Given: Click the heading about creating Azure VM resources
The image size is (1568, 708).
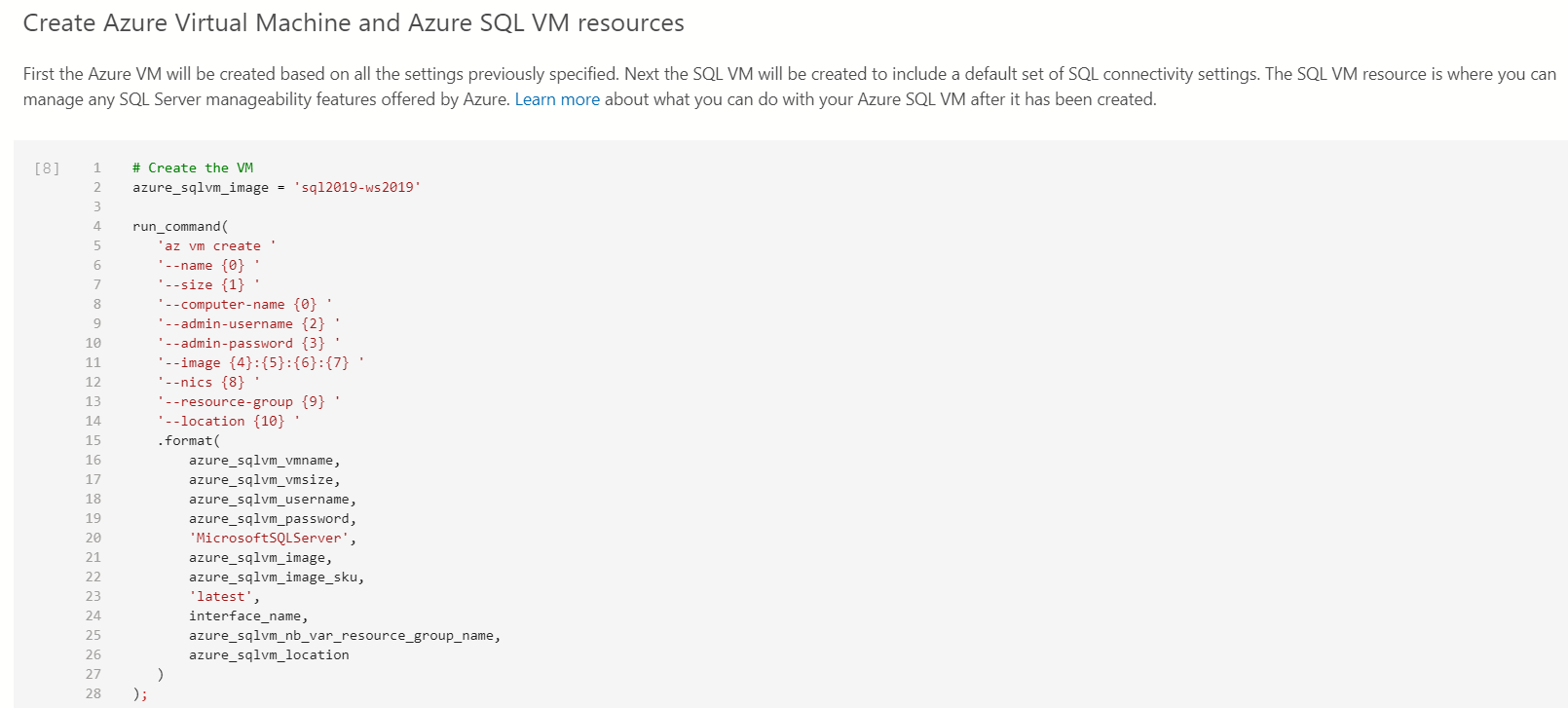Looking at the screenshot, I should tap(353, 23).
